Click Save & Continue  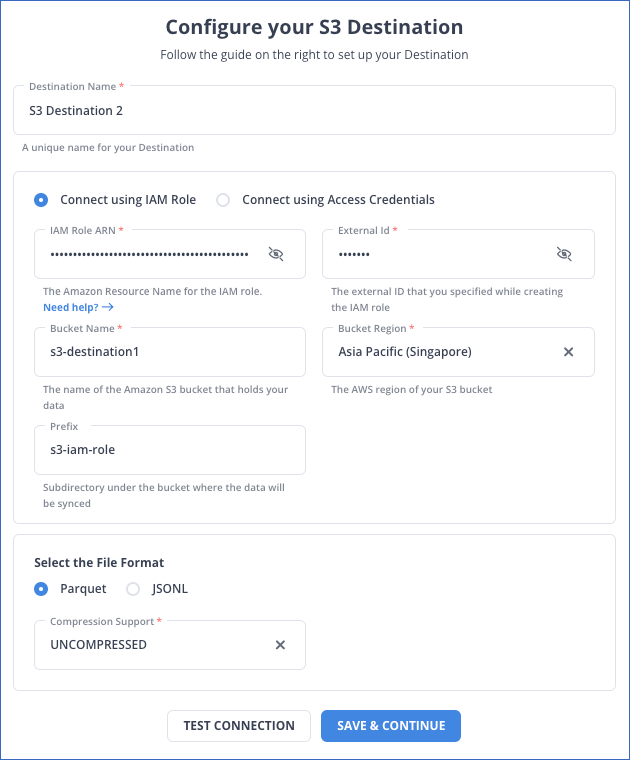pyautogui.click(x=391, y=726)
